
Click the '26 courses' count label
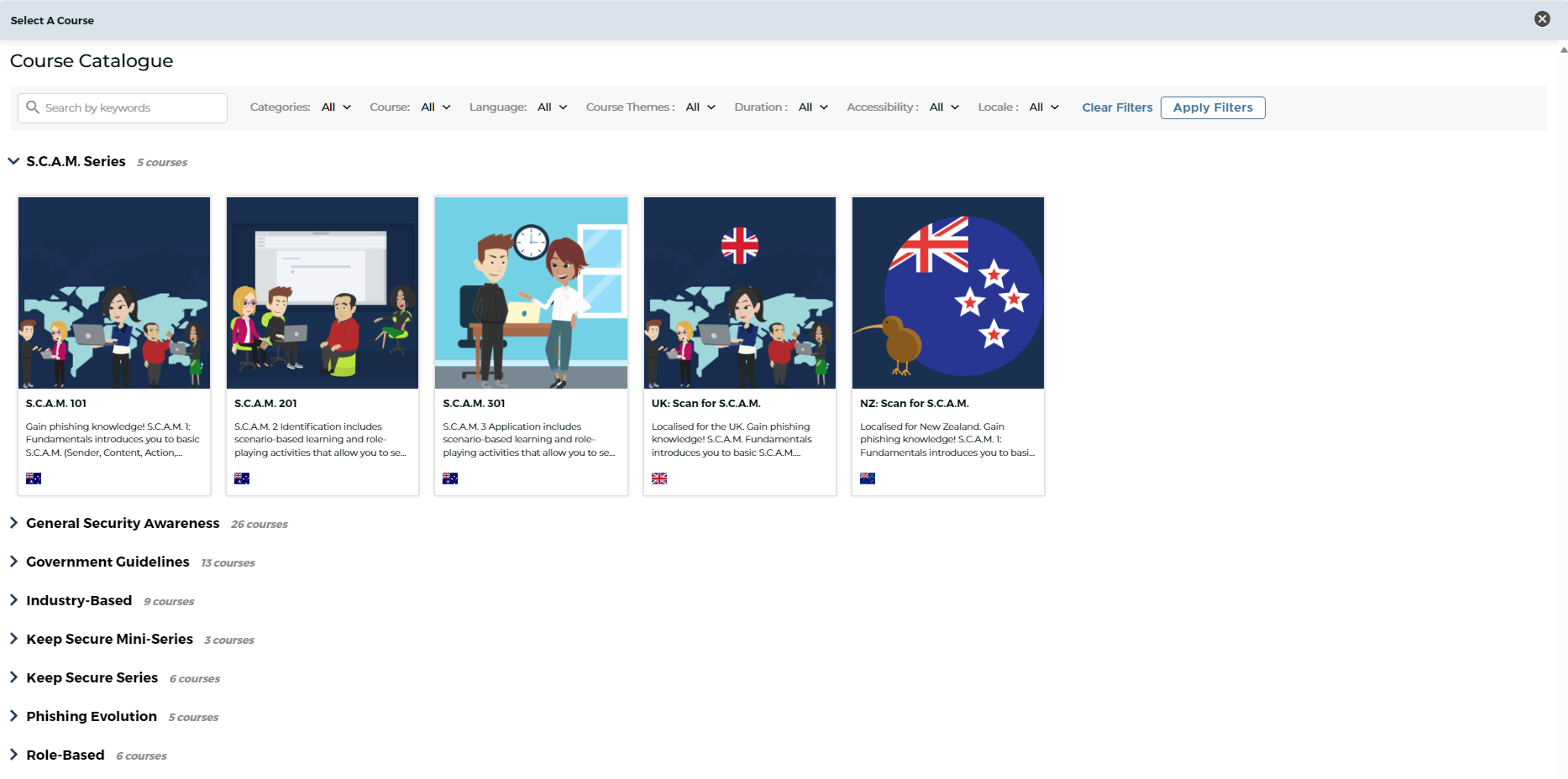pos(260,525)
